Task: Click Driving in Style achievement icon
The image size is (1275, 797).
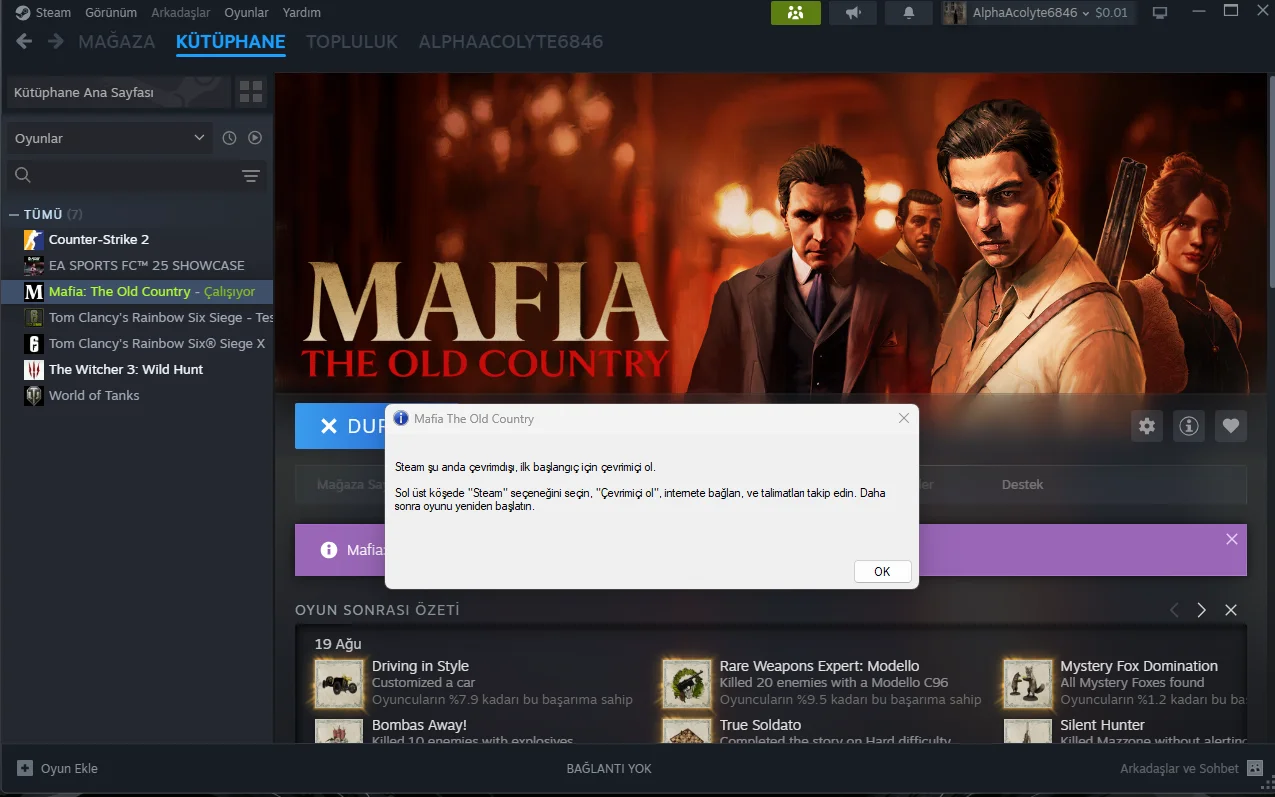Action: (x=339, y=683)
